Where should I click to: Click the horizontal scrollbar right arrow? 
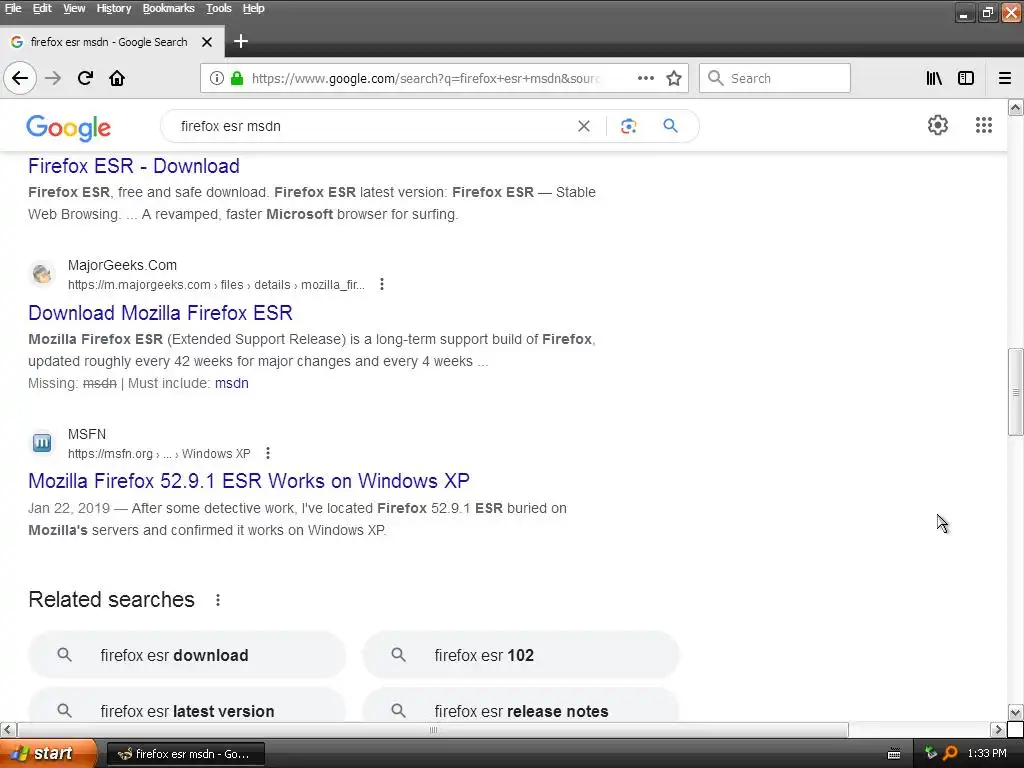click(997, 729)
